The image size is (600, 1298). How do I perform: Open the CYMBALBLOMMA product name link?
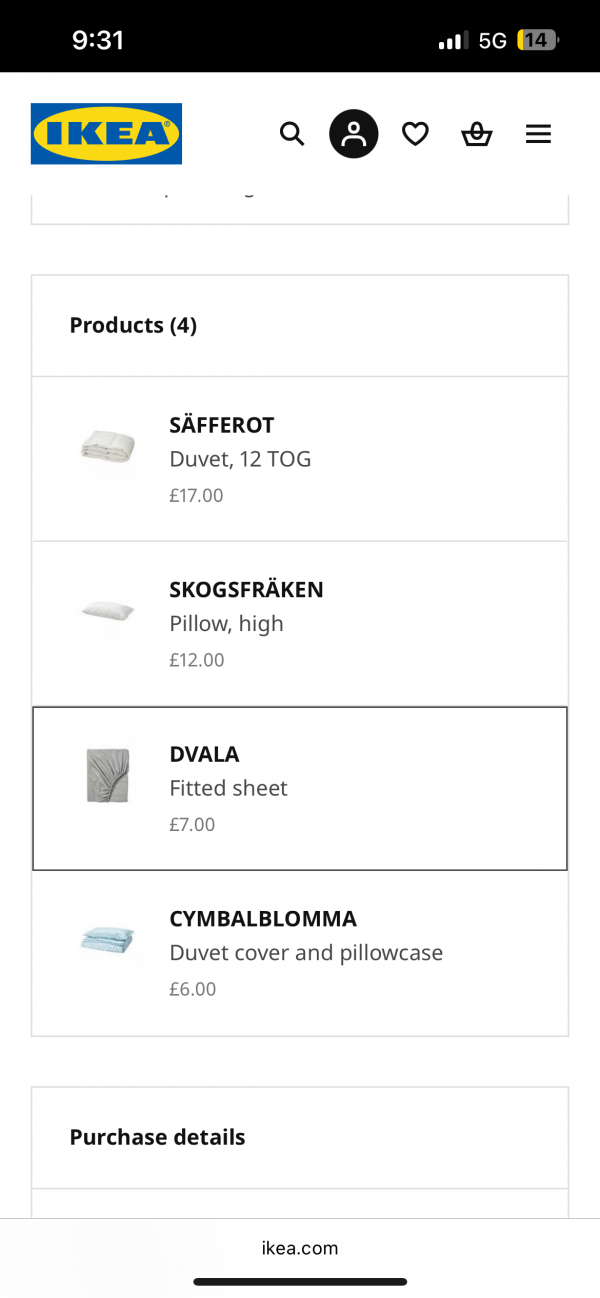tap(262, 919)
